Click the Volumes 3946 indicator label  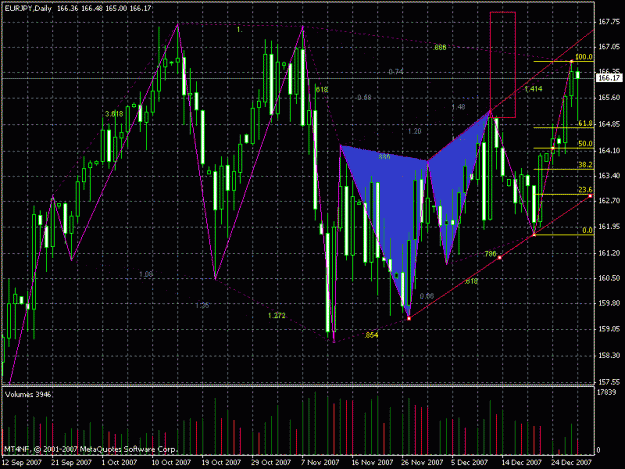[x=28, y=394]
